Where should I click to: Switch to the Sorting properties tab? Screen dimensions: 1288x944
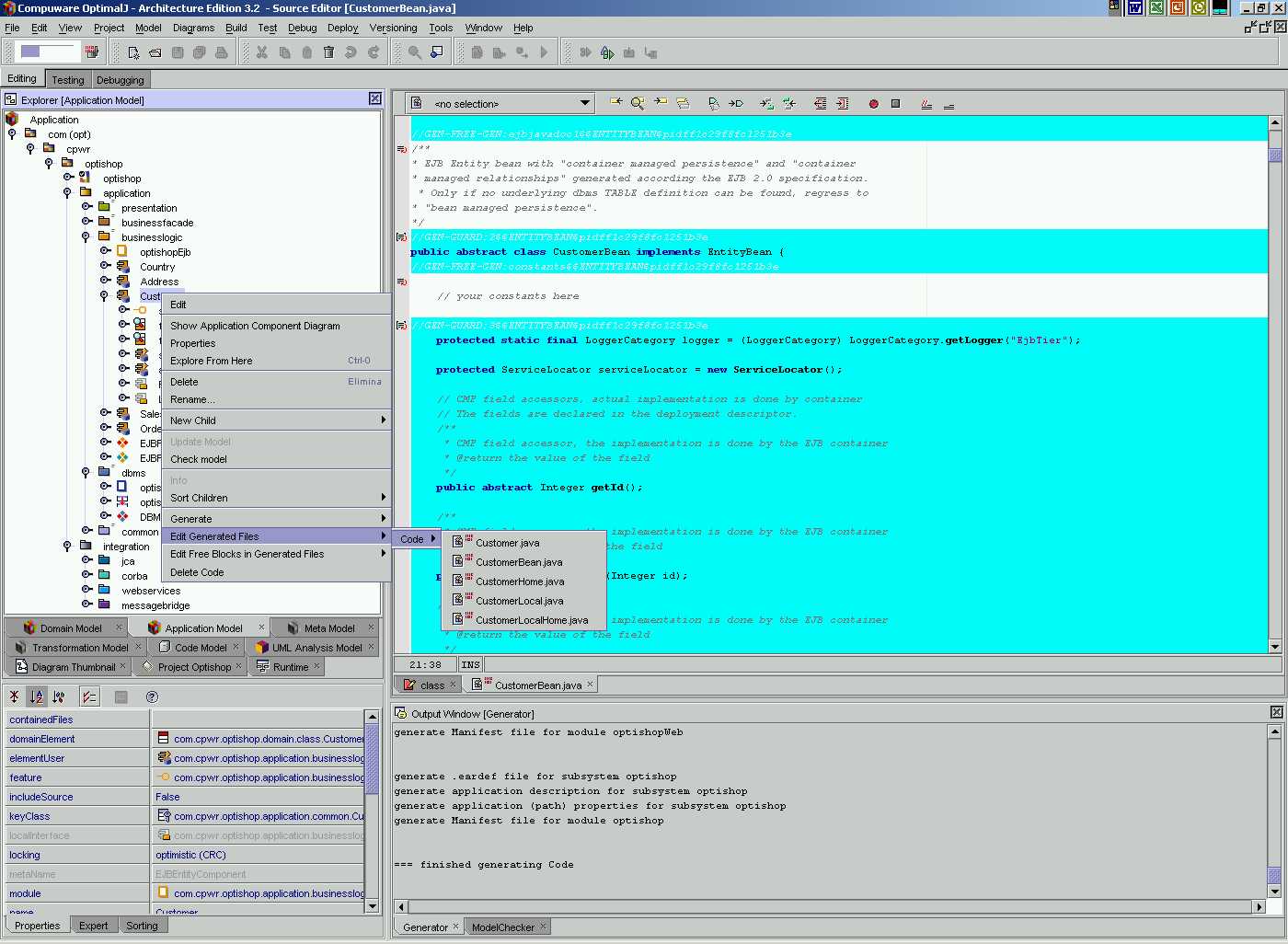tap(142, 926)
